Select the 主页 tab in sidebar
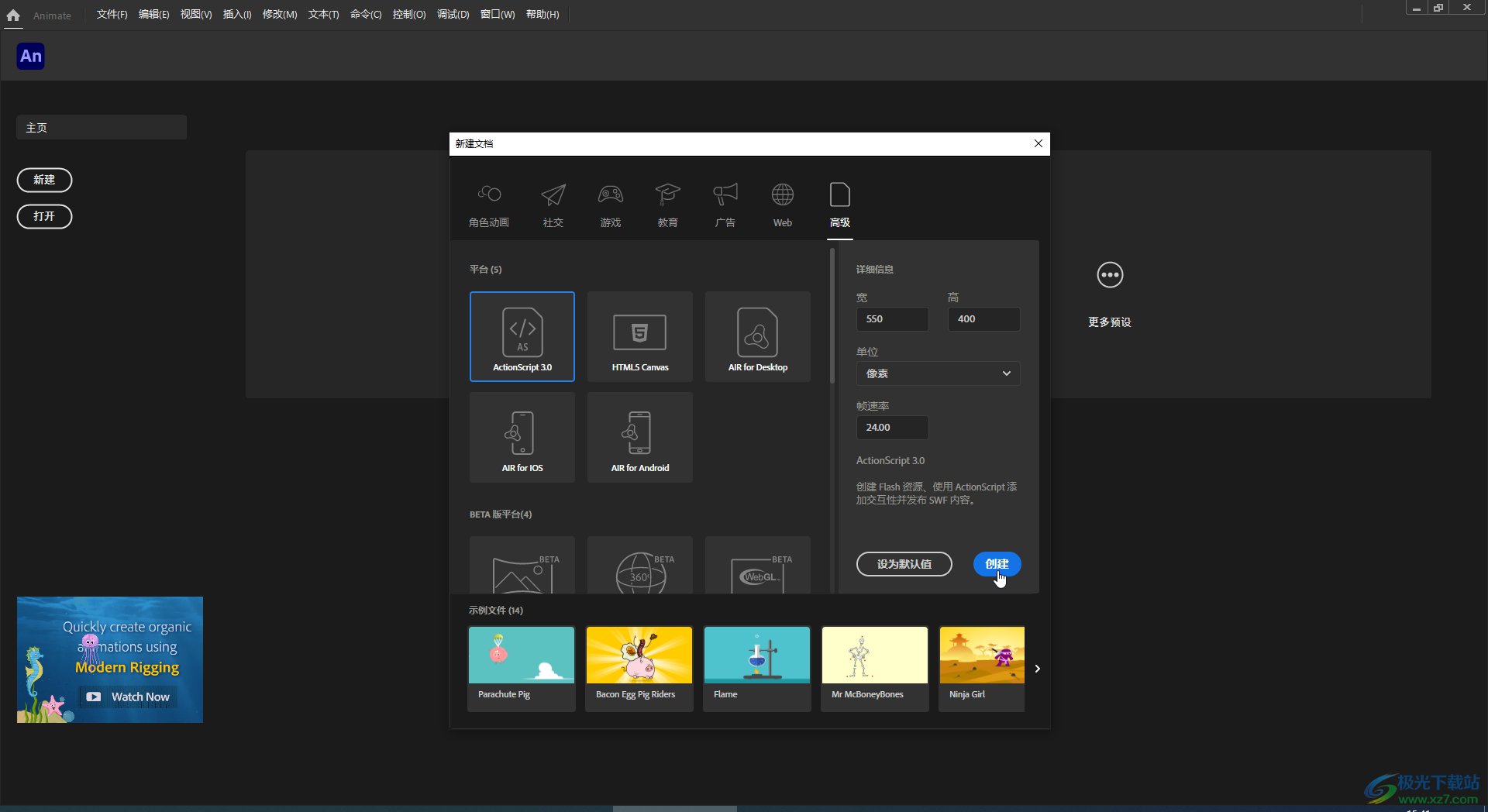Image resolution: width=1488 pixels, height=812 pixels. click(x=102, y=127)
